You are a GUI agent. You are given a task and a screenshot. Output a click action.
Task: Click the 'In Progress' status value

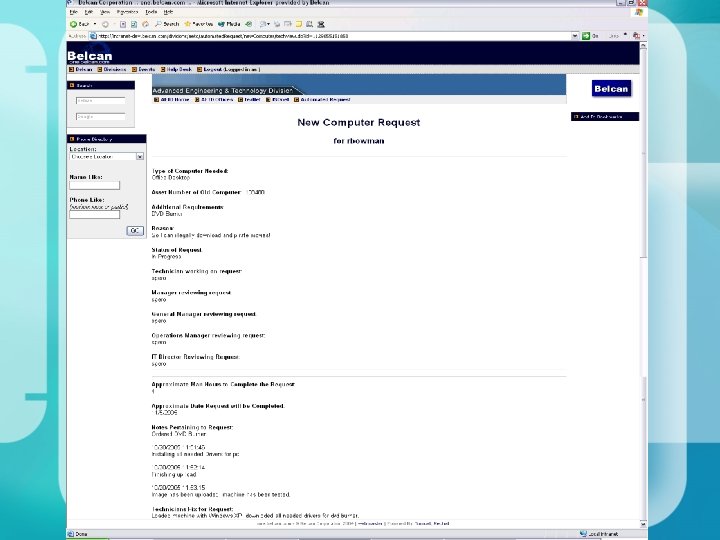[166, 257]
